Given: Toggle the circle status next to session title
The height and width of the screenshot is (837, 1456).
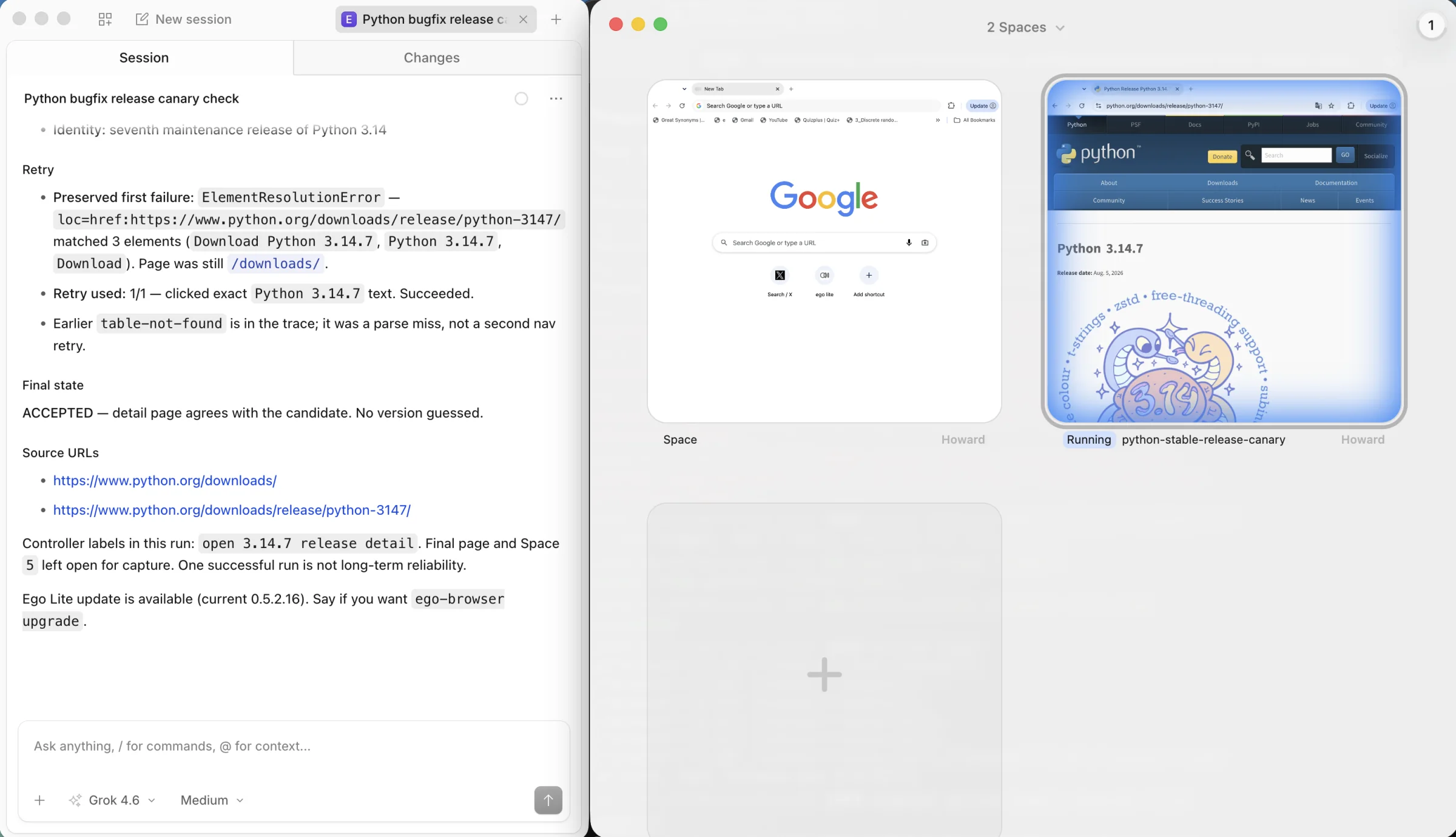Looking at the screenshot, I should coord(521,98).
